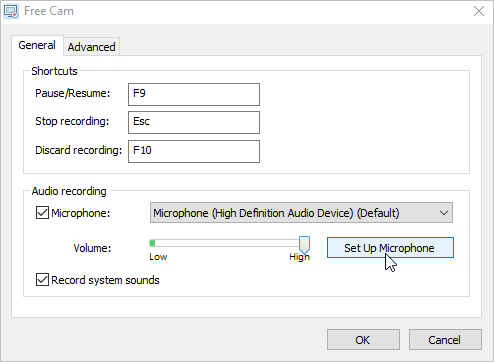Click the Volume label

(x=92, y=248)
